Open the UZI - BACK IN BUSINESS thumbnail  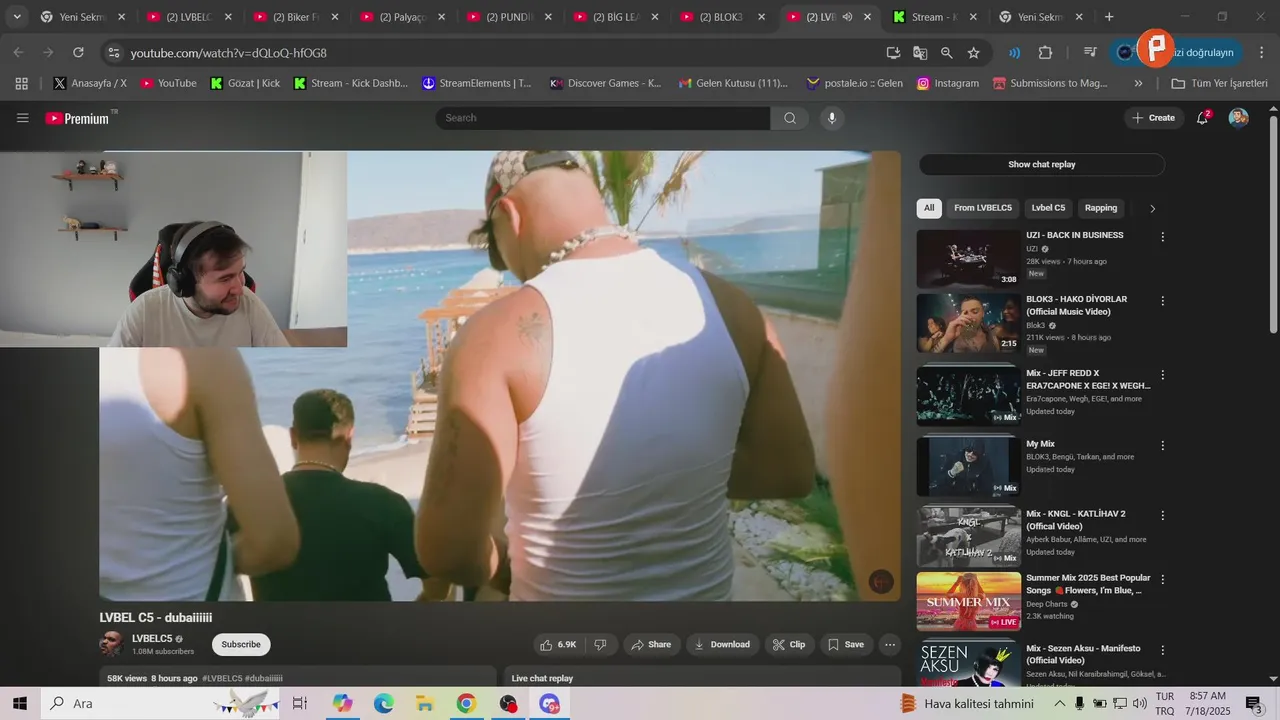968,258
